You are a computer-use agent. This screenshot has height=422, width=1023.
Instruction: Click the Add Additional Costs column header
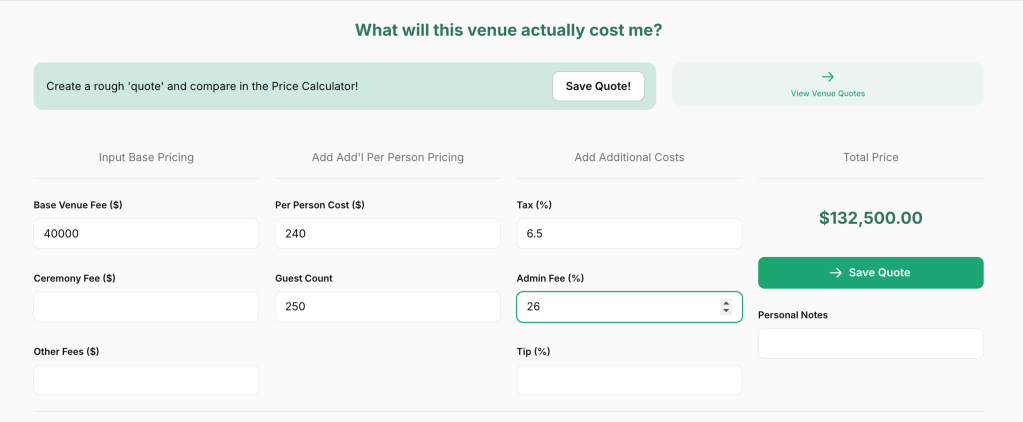point(629,157)
